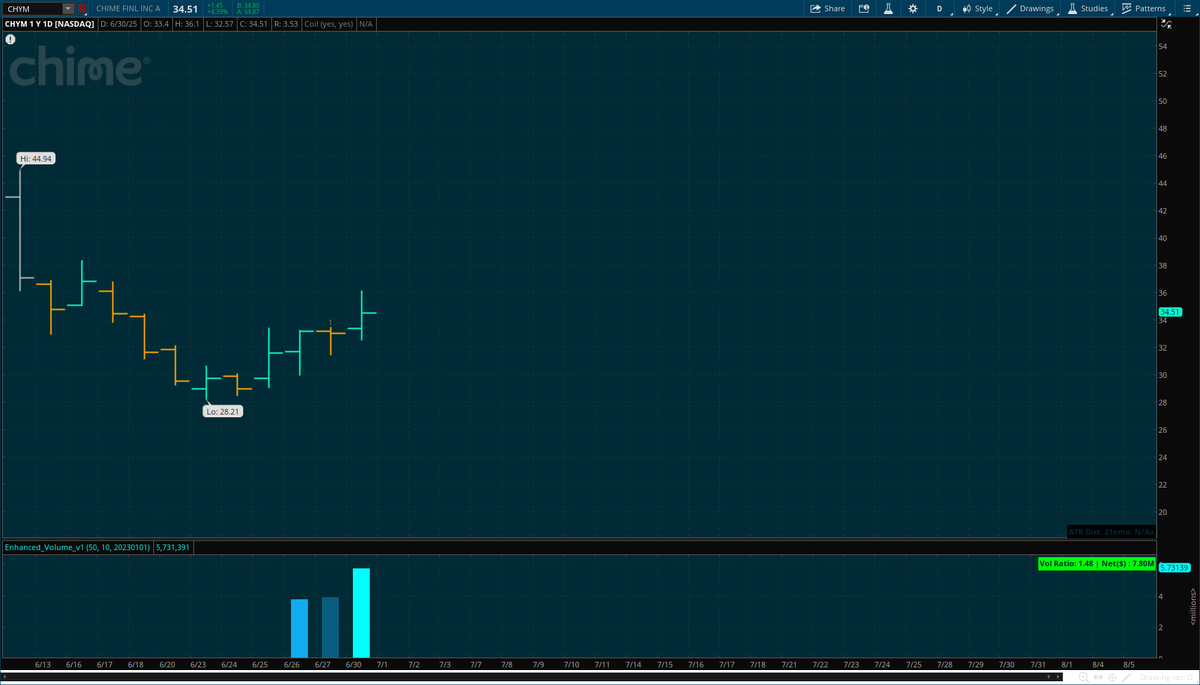Click the CHIME FINL INC A company name
Image resolution: width=1200 pixels, height=685 pixels.
coord(128,9)
